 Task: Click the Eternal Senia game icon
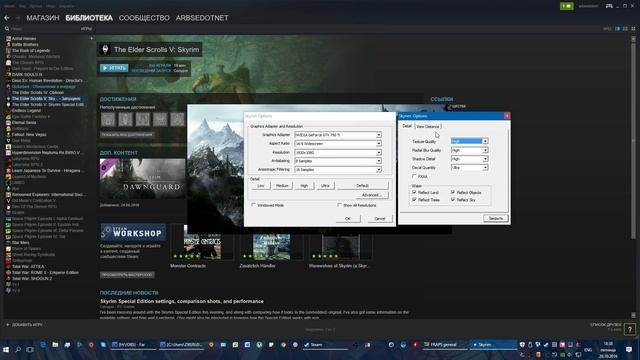[x=8, y=122]
